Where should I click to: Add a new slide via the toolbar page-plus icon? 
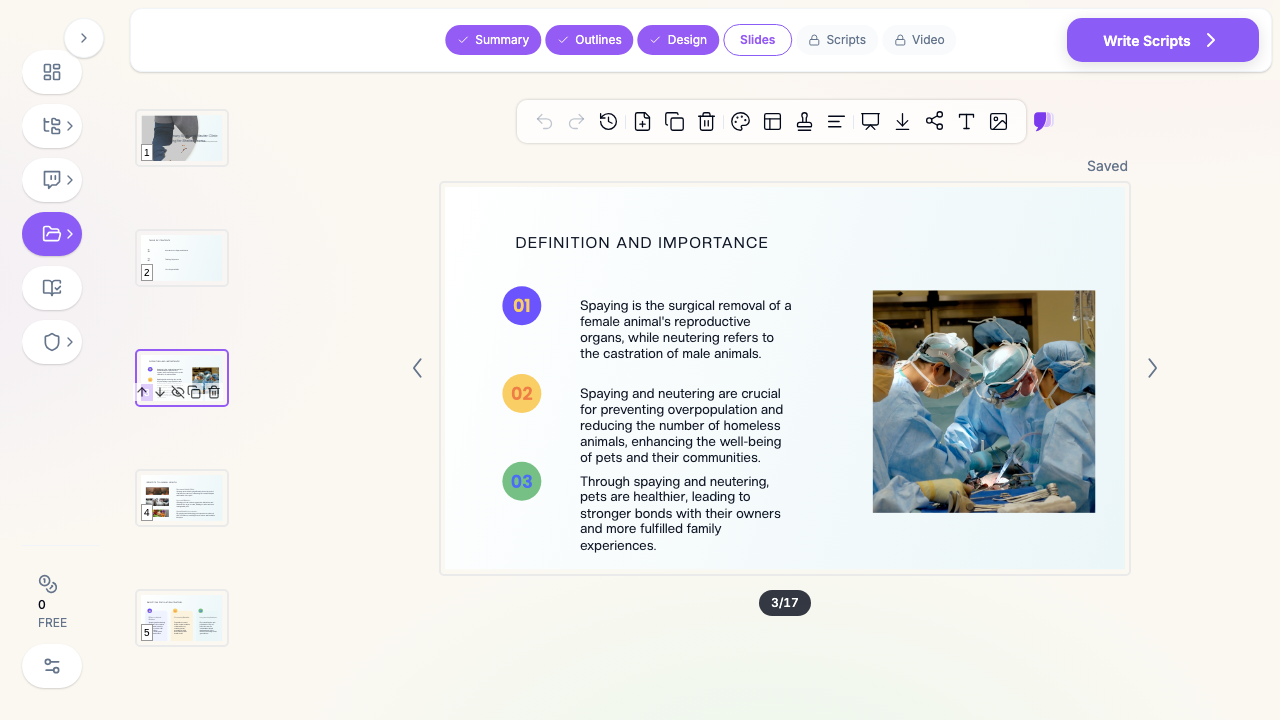click(642, 121)
